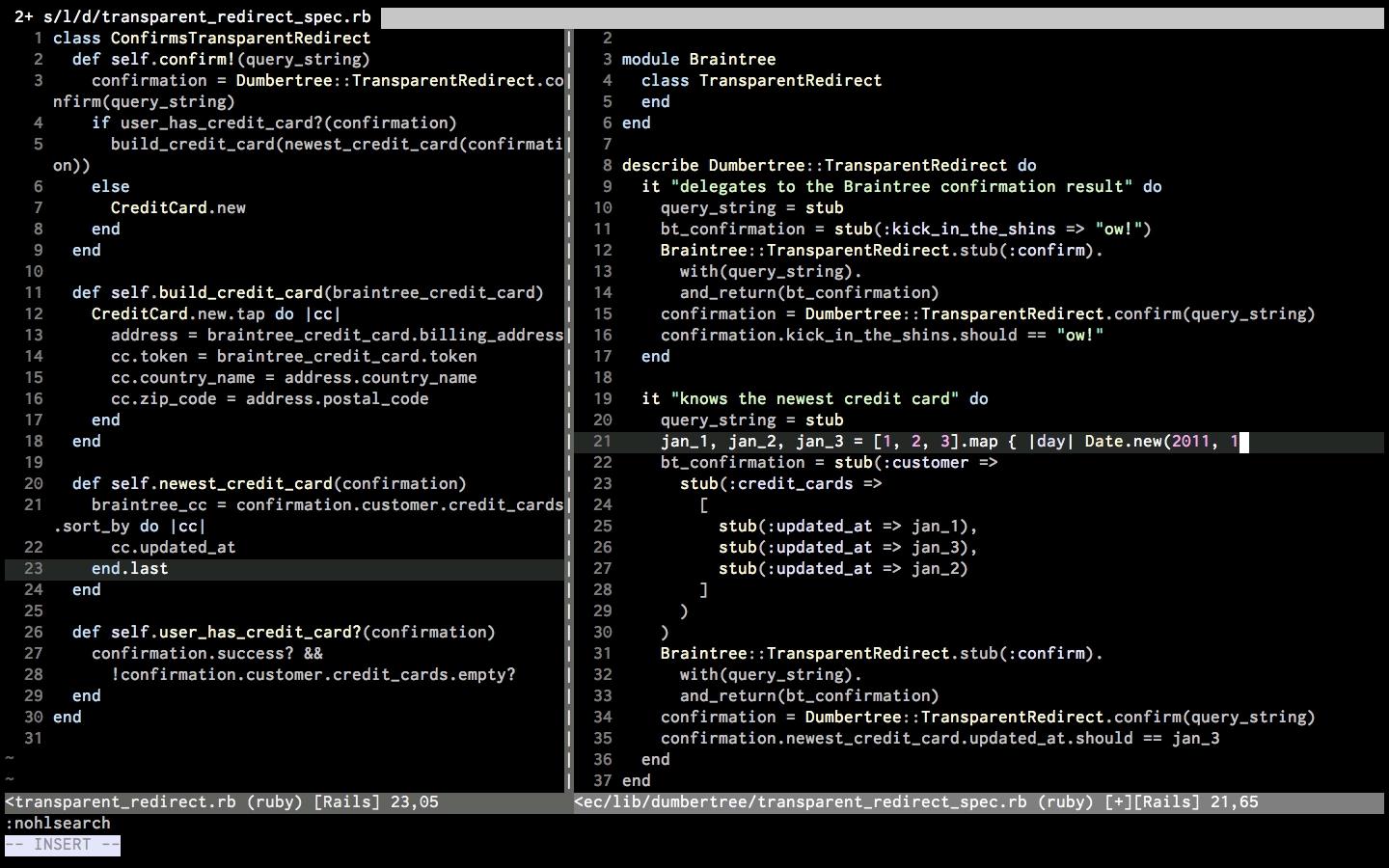Click 'def self.build_credit_card' definition line
This screenshot has width=1389, height=868.
pyautogui.click(x=309, y=292)
